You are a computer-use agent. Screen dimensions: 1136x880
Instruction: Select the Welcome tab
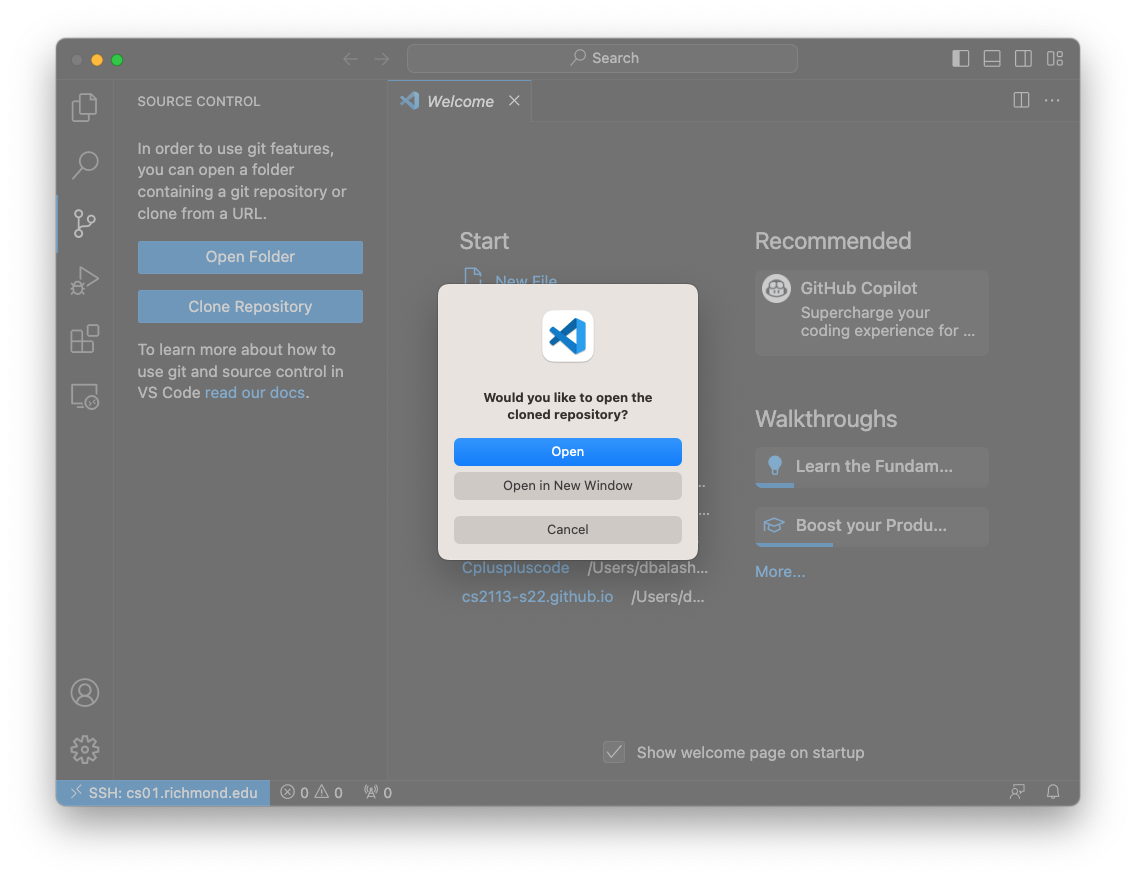pos(459,101)
